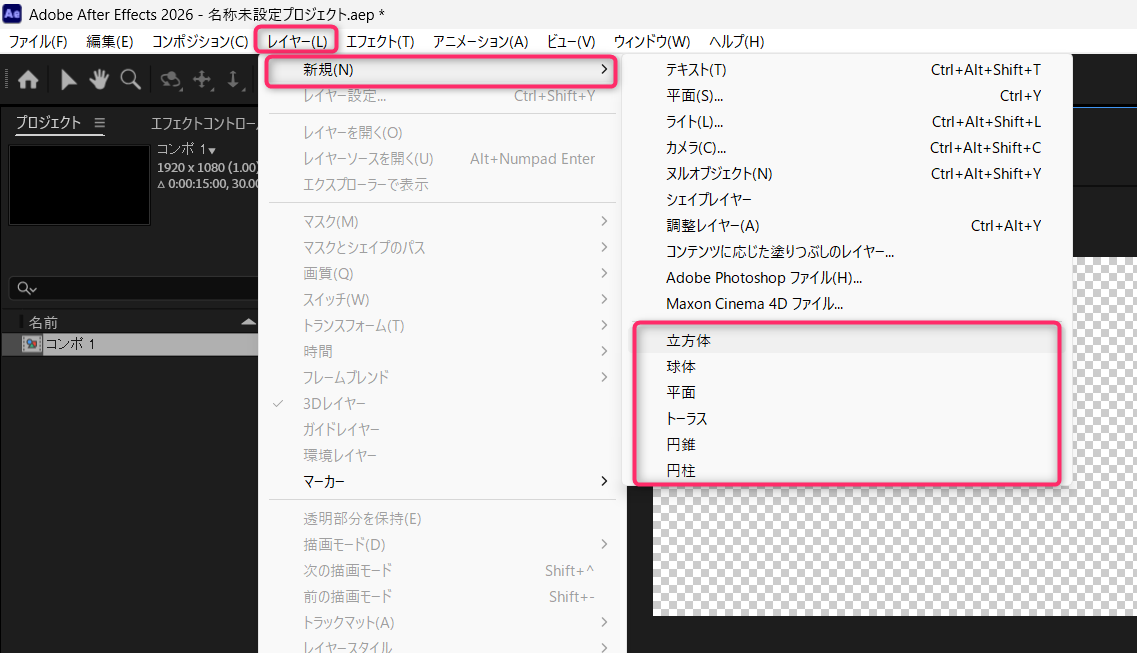This screenshot has height=653, width=1137.
Task: Open the プロジェクト panel menu icon
Action: tap(99, 122)
